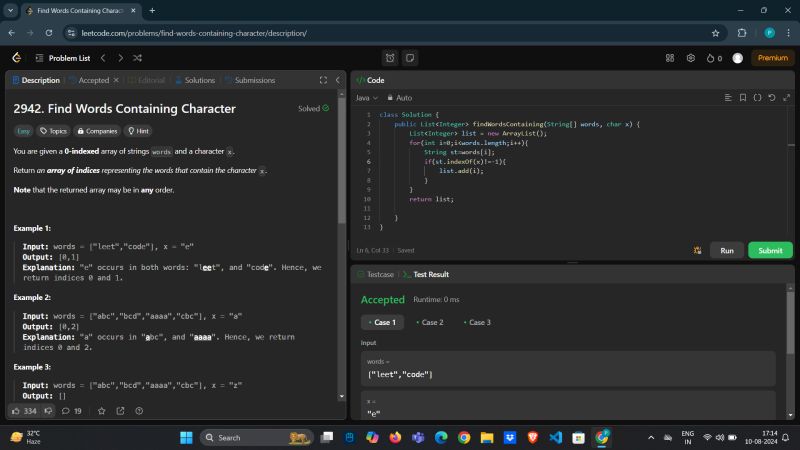This screenshot has height=450, width=800.
Task: Format the code icon
Action: [x=728, y=97]
